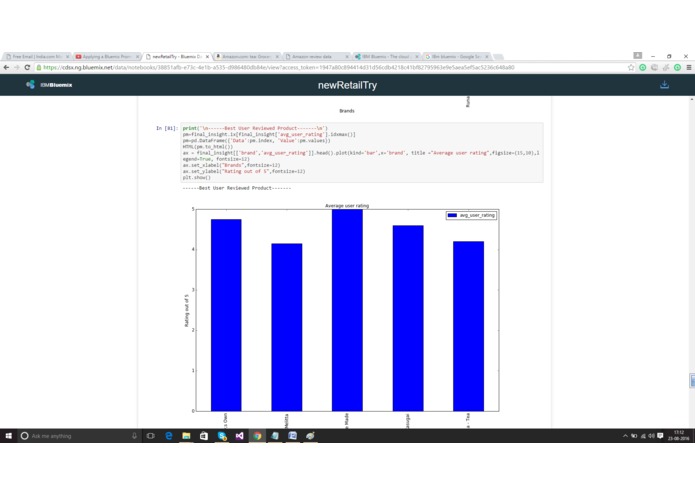Image resolution: width=695 pixels, height=494 pixels.
Task: Open a new browser tab
Action: point(499,57)
